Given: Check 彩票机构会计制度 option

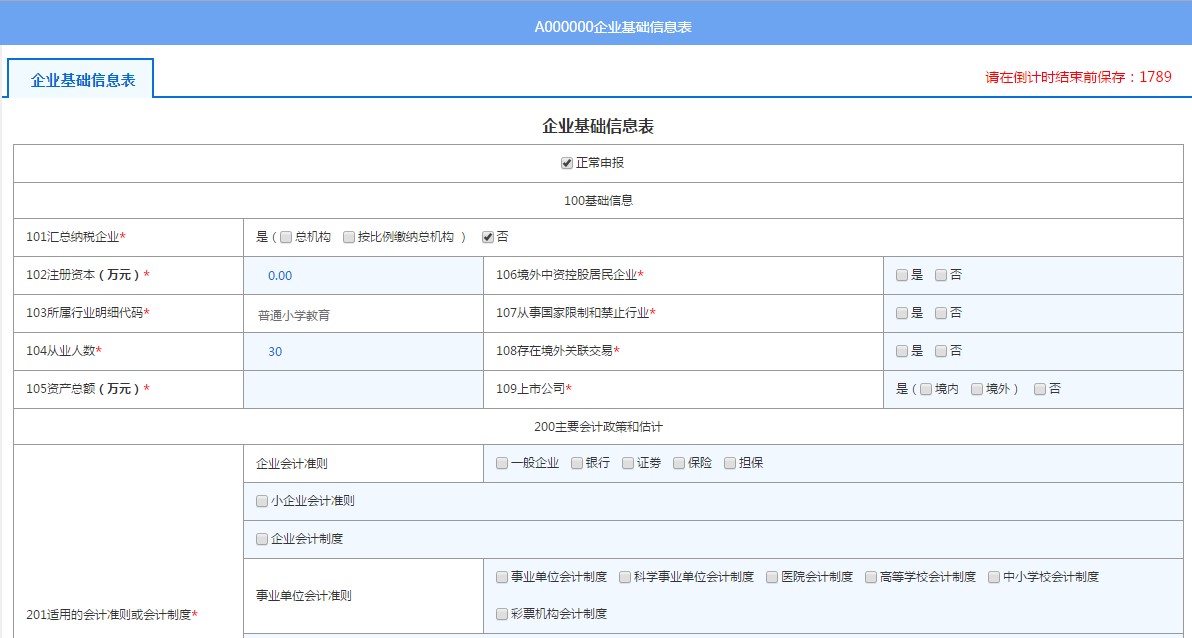Looking at the screenshot, I should [x=501, y=613].
